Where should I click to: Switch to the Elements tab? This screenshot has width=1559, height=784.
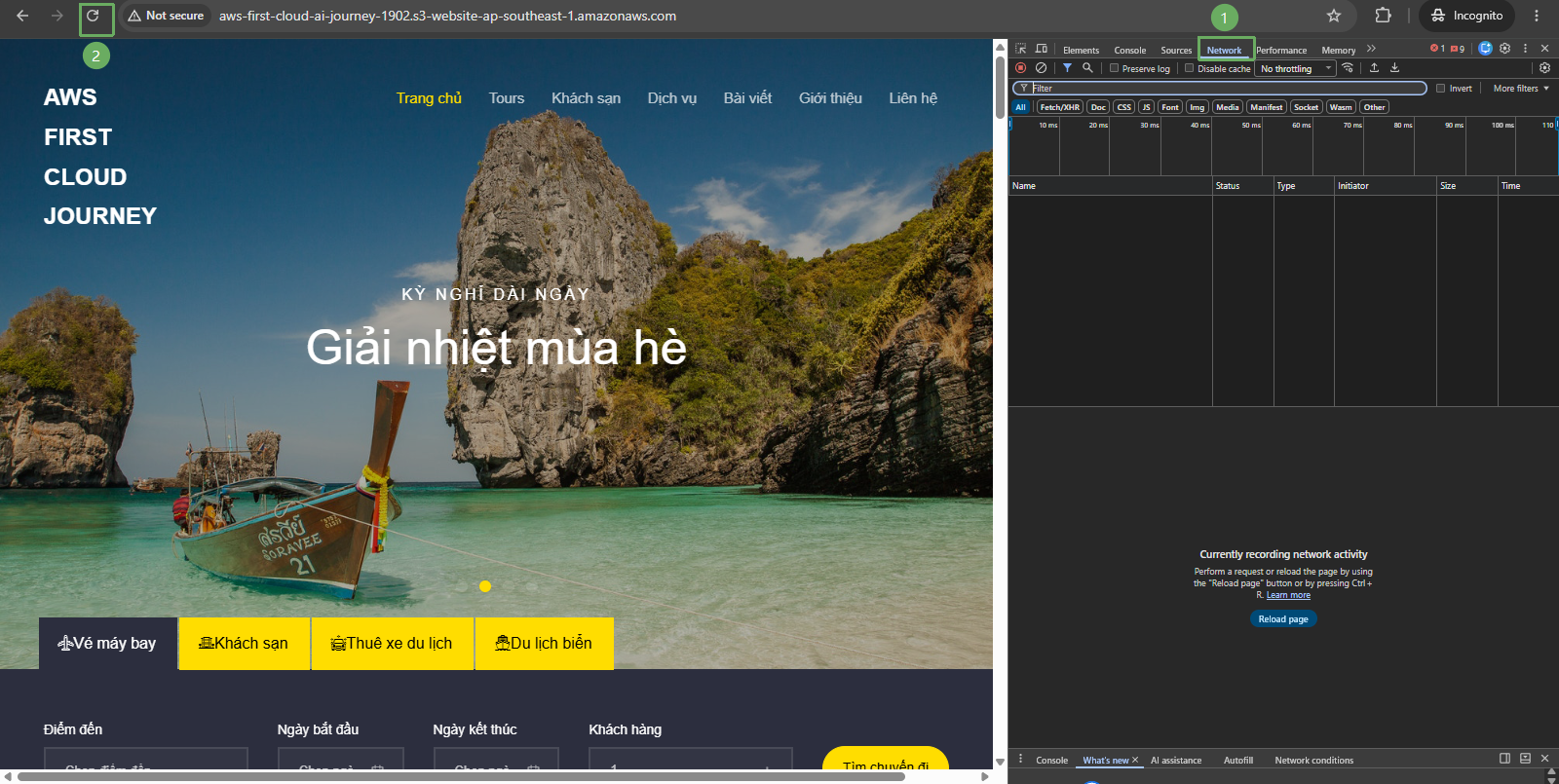[1081, 50]
